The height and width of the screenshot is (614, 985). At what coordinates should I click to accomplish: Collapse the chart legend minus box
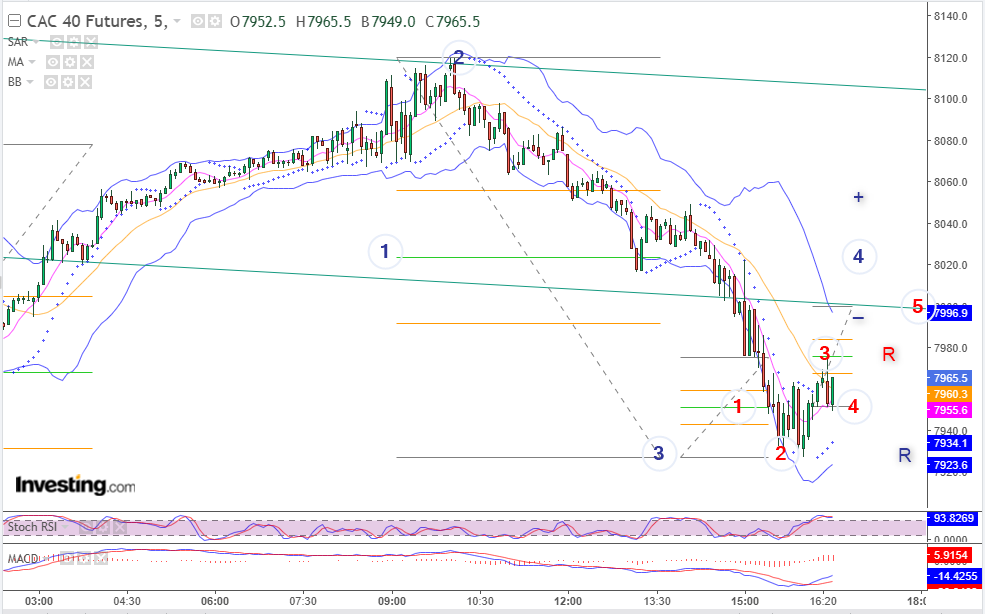click(x=14, y=21)
